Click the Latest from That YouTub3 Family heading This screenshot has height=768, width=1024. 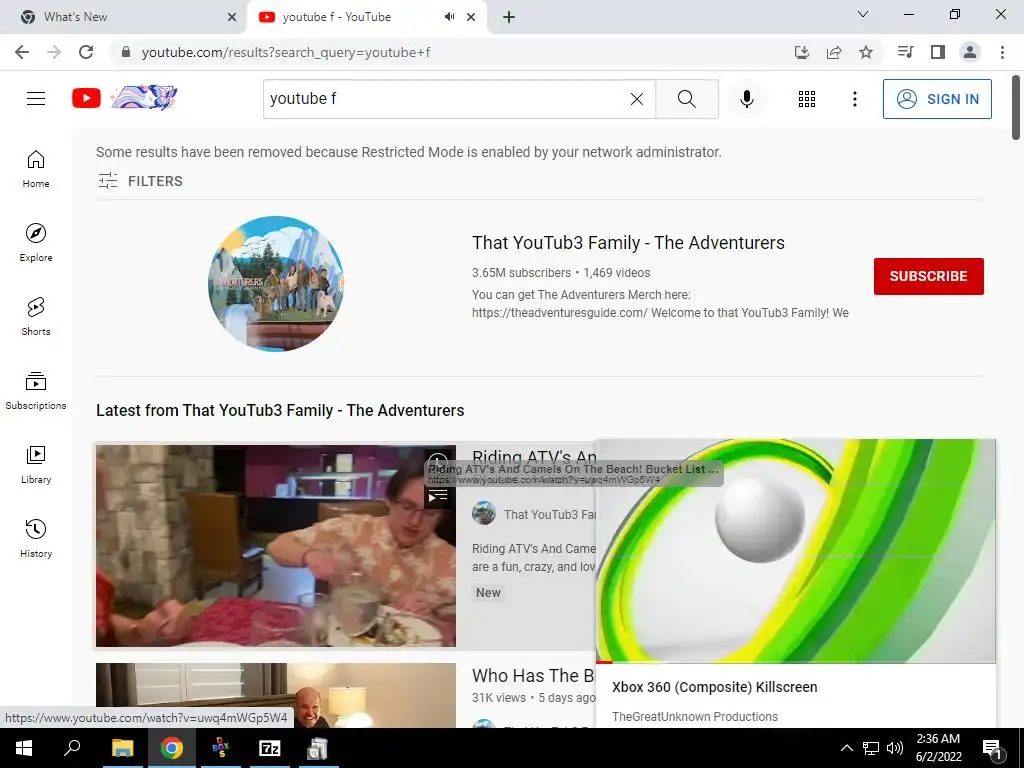click(280, 410)
